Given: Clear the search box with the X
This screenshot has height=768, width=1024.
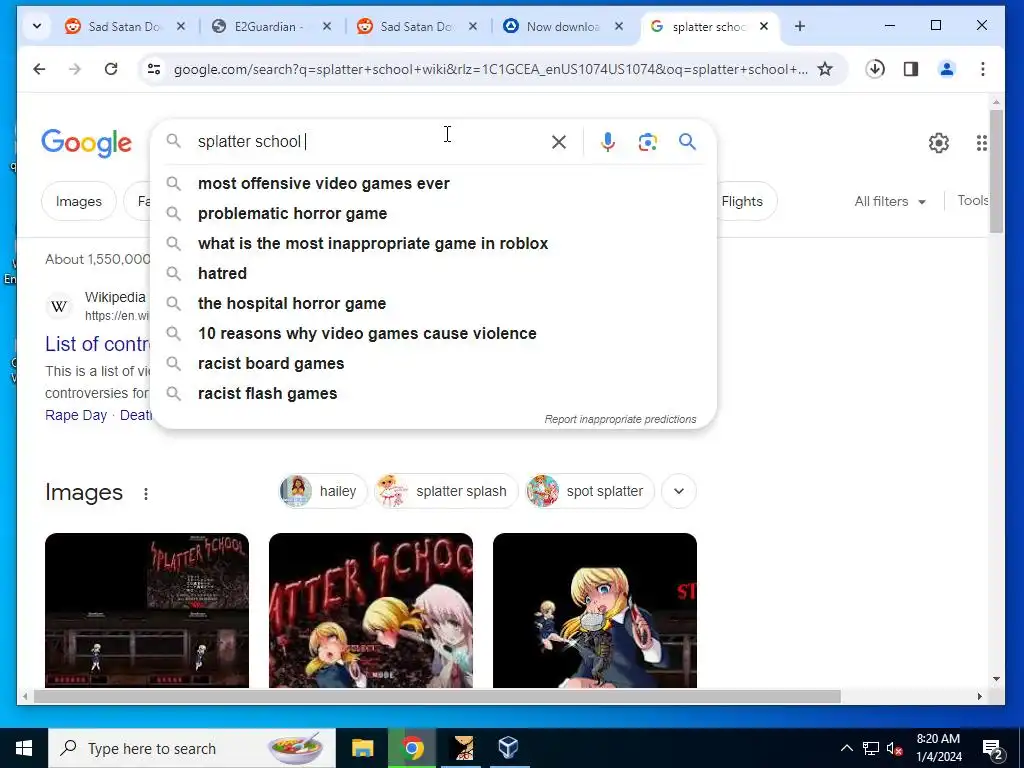Looking at the screenshot, I should [559, 142].
